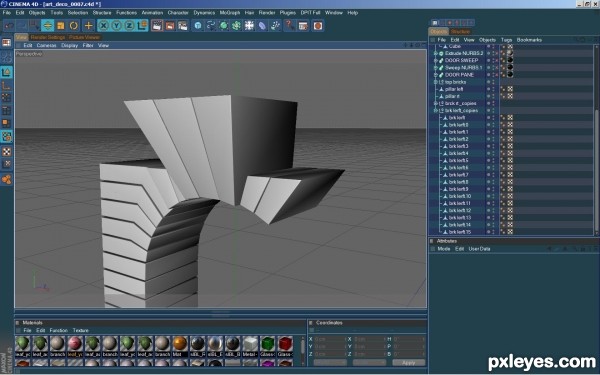Toggle Z axis lock button

click(x=129, y=26)
